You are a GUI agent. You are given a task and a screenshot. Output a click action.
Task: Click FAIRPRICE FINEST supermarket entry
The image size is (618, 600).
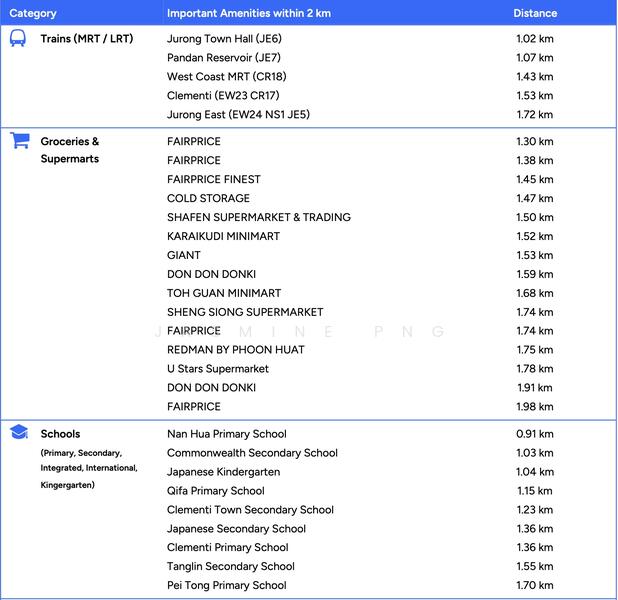point(214,179)
